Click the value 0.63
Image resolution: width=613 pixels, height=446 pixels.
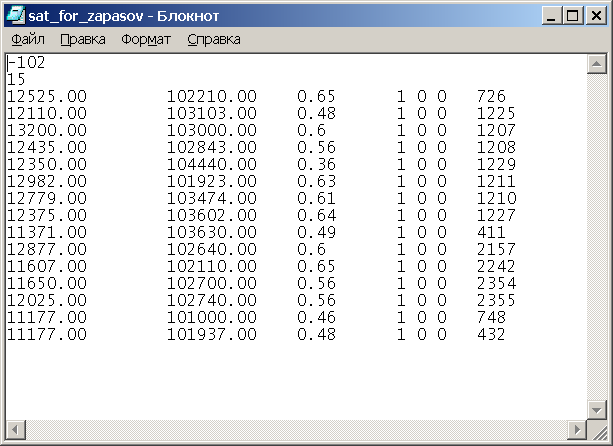pos(316,181)
